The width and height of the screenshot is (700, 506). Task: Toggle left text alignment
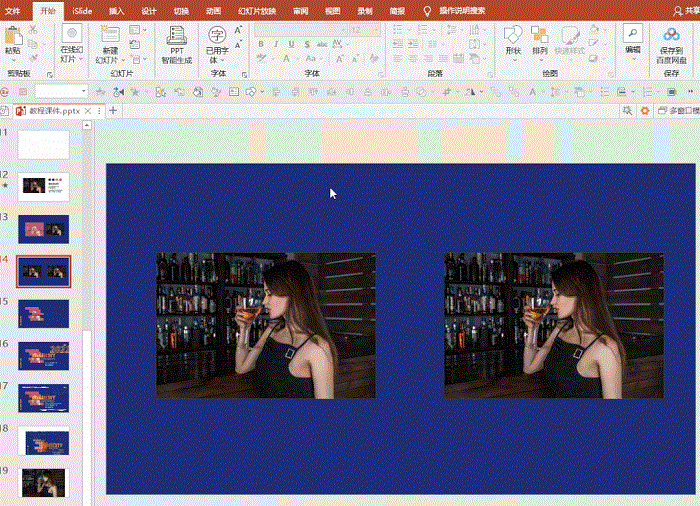[398, 59]
